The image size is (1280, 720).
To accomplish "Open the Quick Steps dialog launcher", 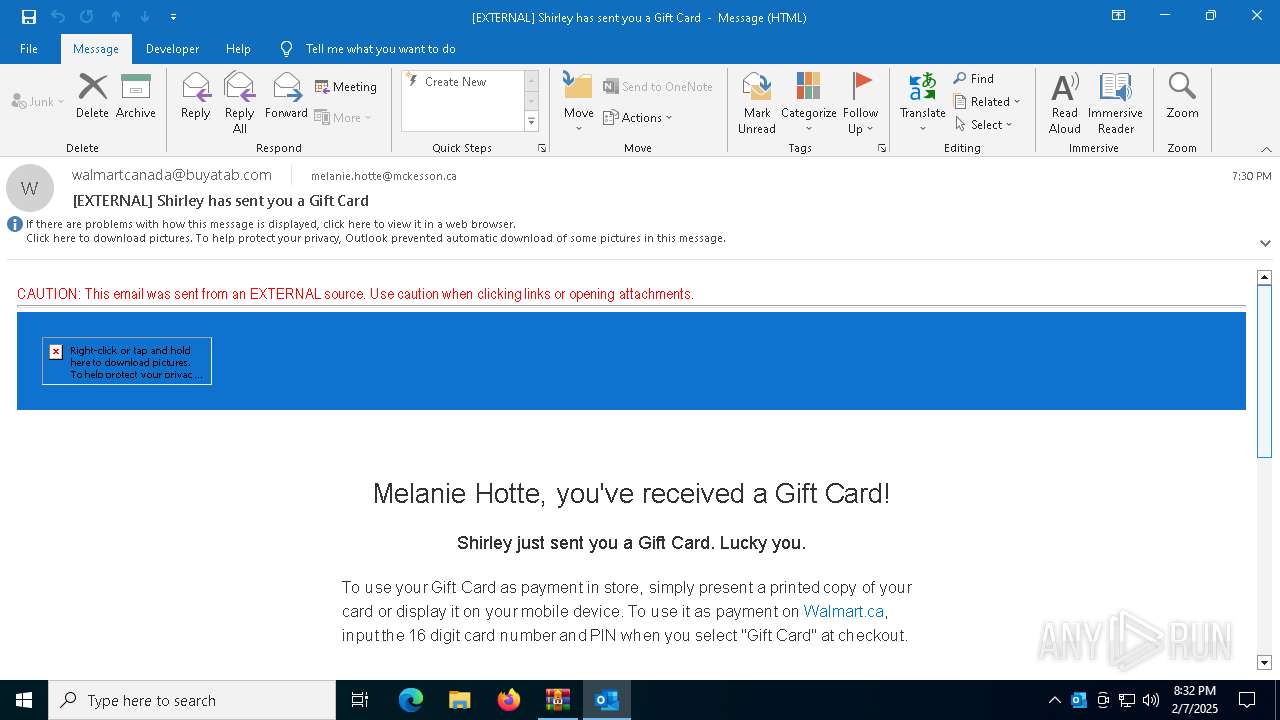I will click(542, 148).
